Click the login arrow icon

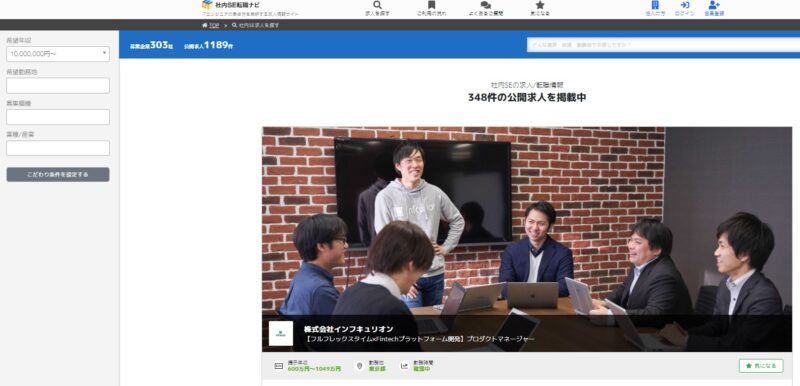click(x=685, y=5)
